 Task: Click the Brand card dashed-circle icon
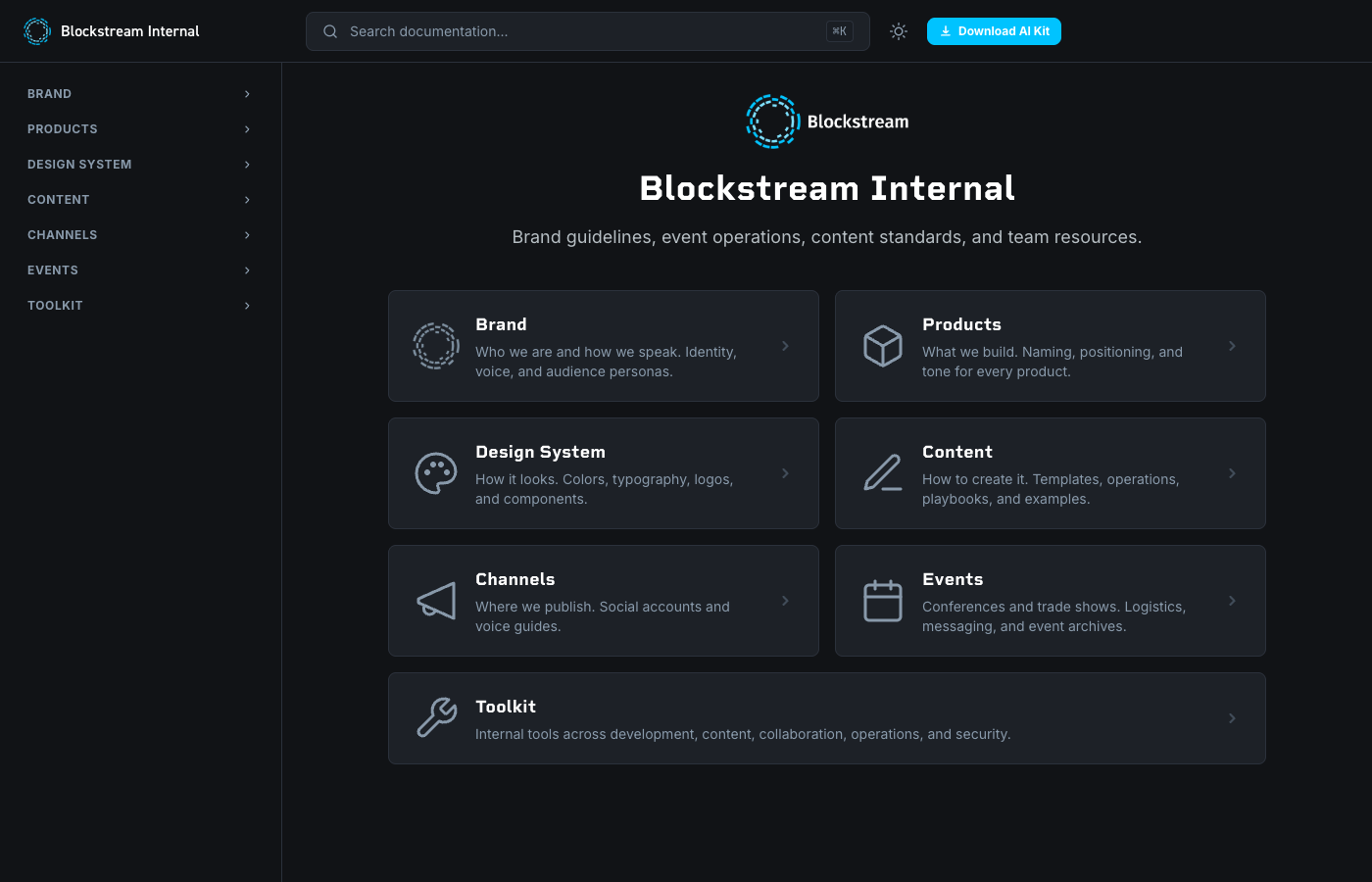[436, 346]
